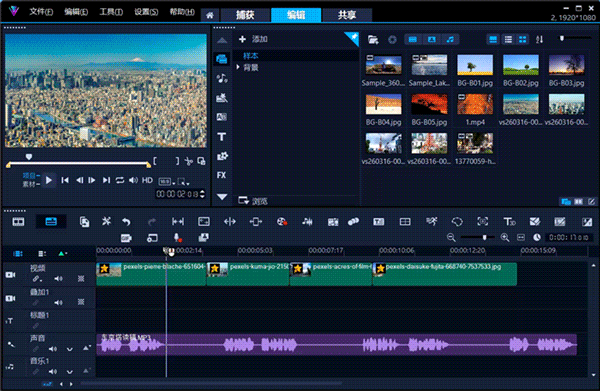
Task: Open the sound mixer tool
Action: (307, 222)
